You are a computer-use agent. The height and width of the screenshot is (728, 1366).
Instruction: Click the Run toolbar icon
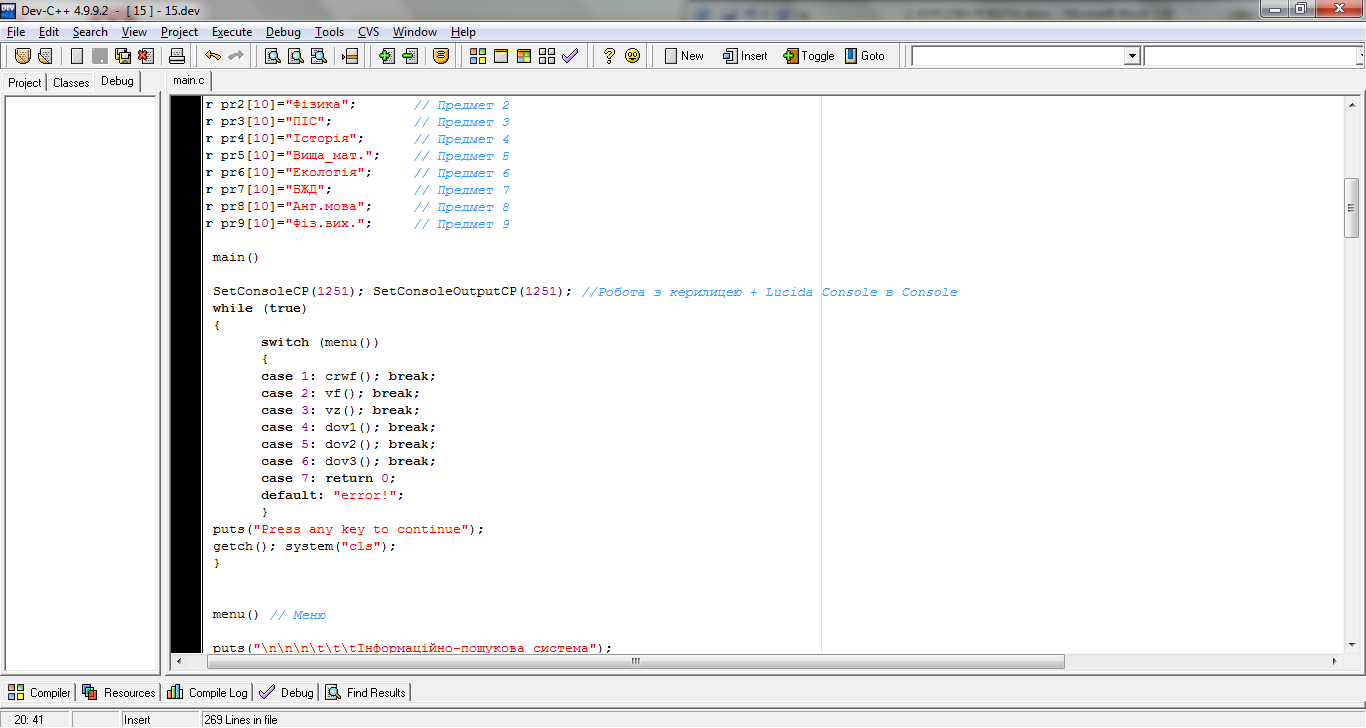click(500, 56)
